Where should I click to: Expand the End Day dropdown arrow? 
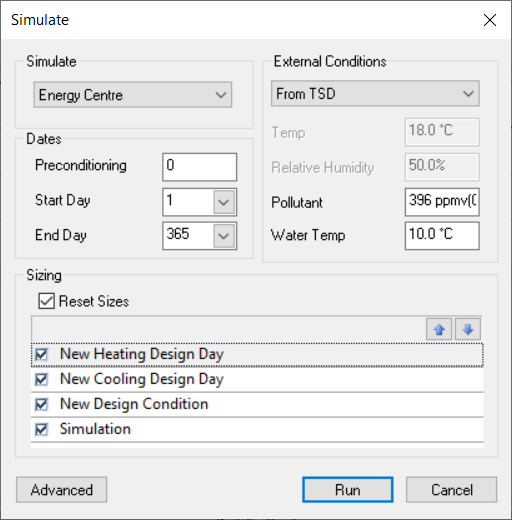(x=223, y=236)
